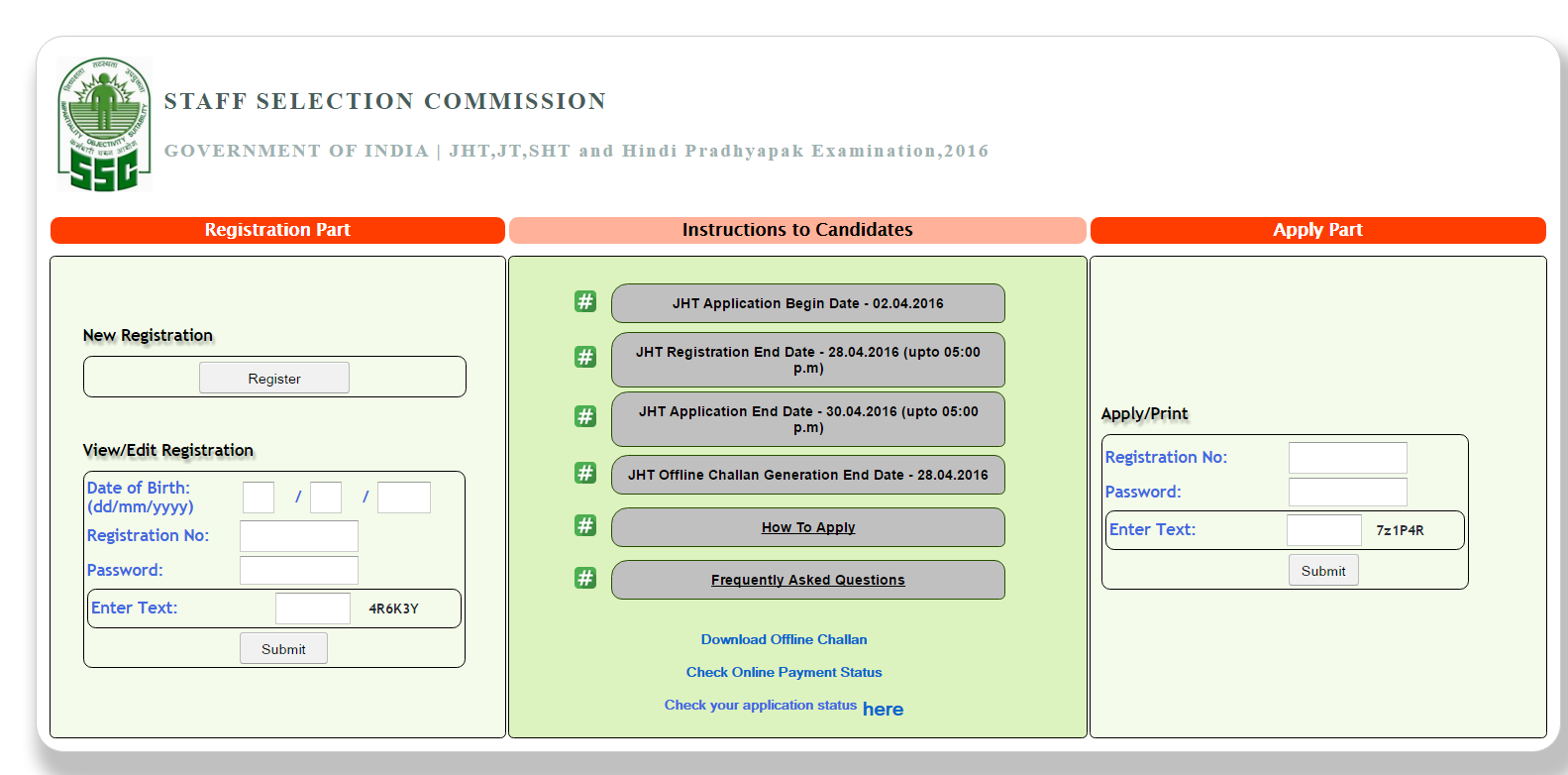Click hash icon beside JHT Application End Date
This screenshot has height=775, width=1568.
pos(585,416)
